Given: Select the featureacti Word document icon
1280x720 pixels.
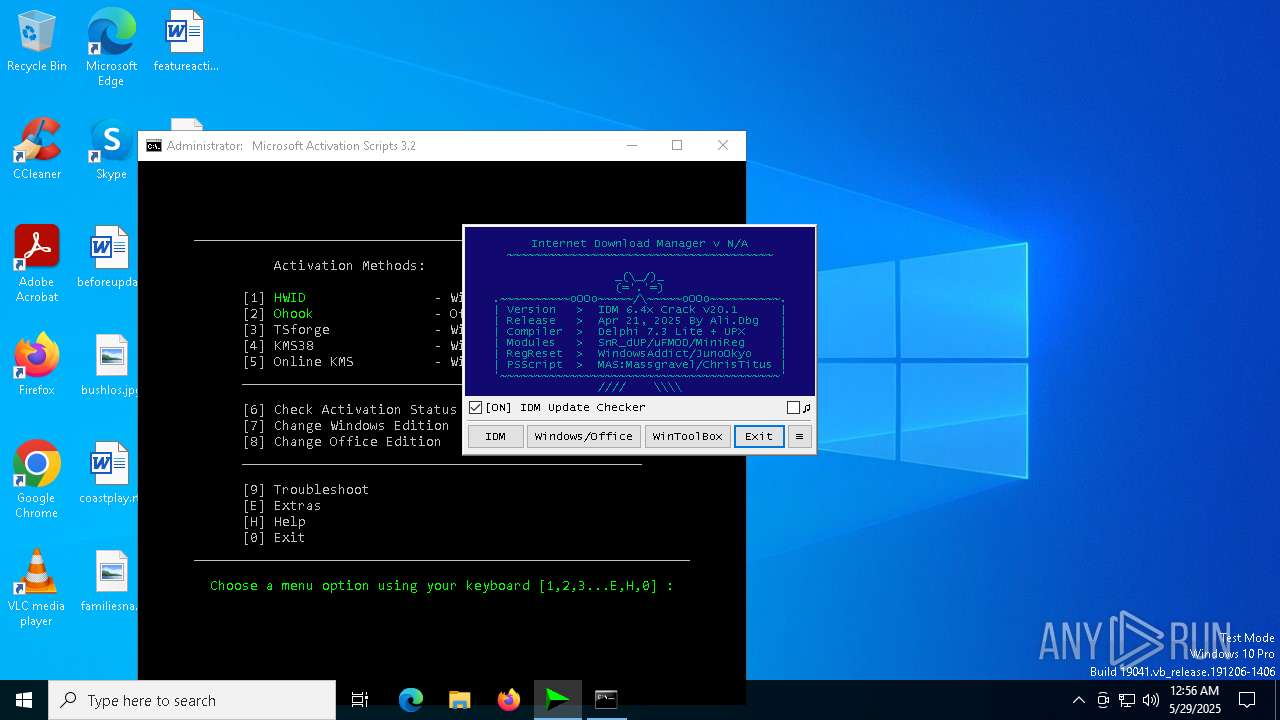Looking at the screenshot, I should 185,40.
